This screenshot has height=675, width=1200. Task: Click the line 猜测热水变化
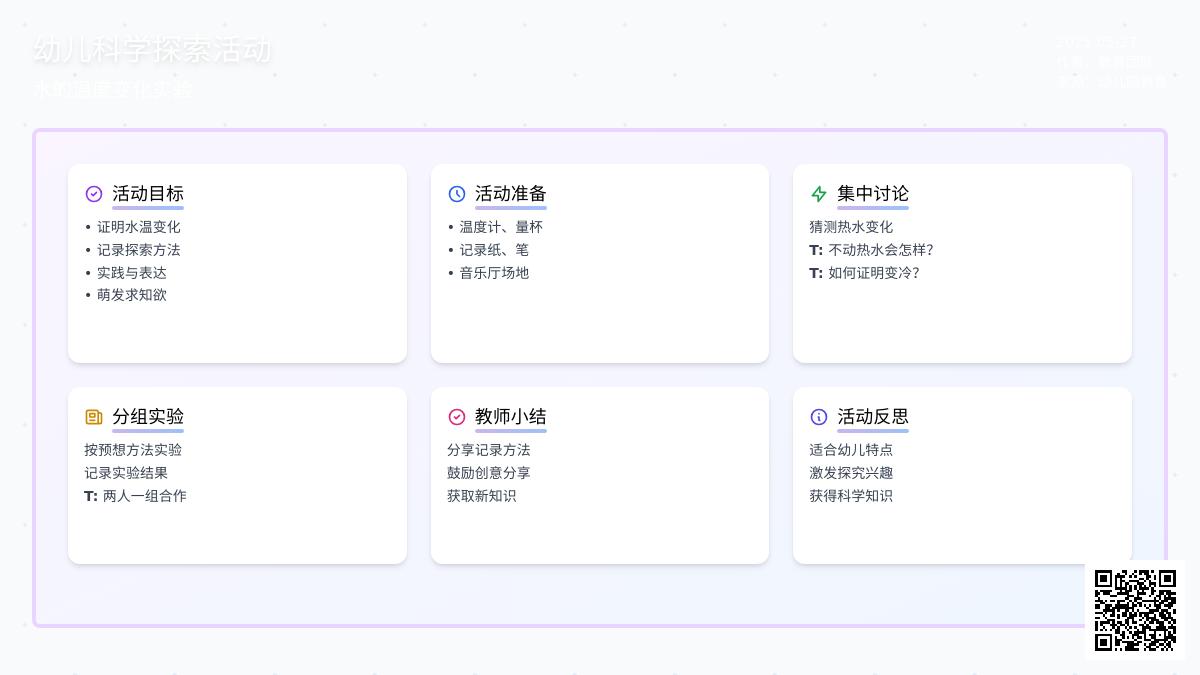click(x=851, y=227)
